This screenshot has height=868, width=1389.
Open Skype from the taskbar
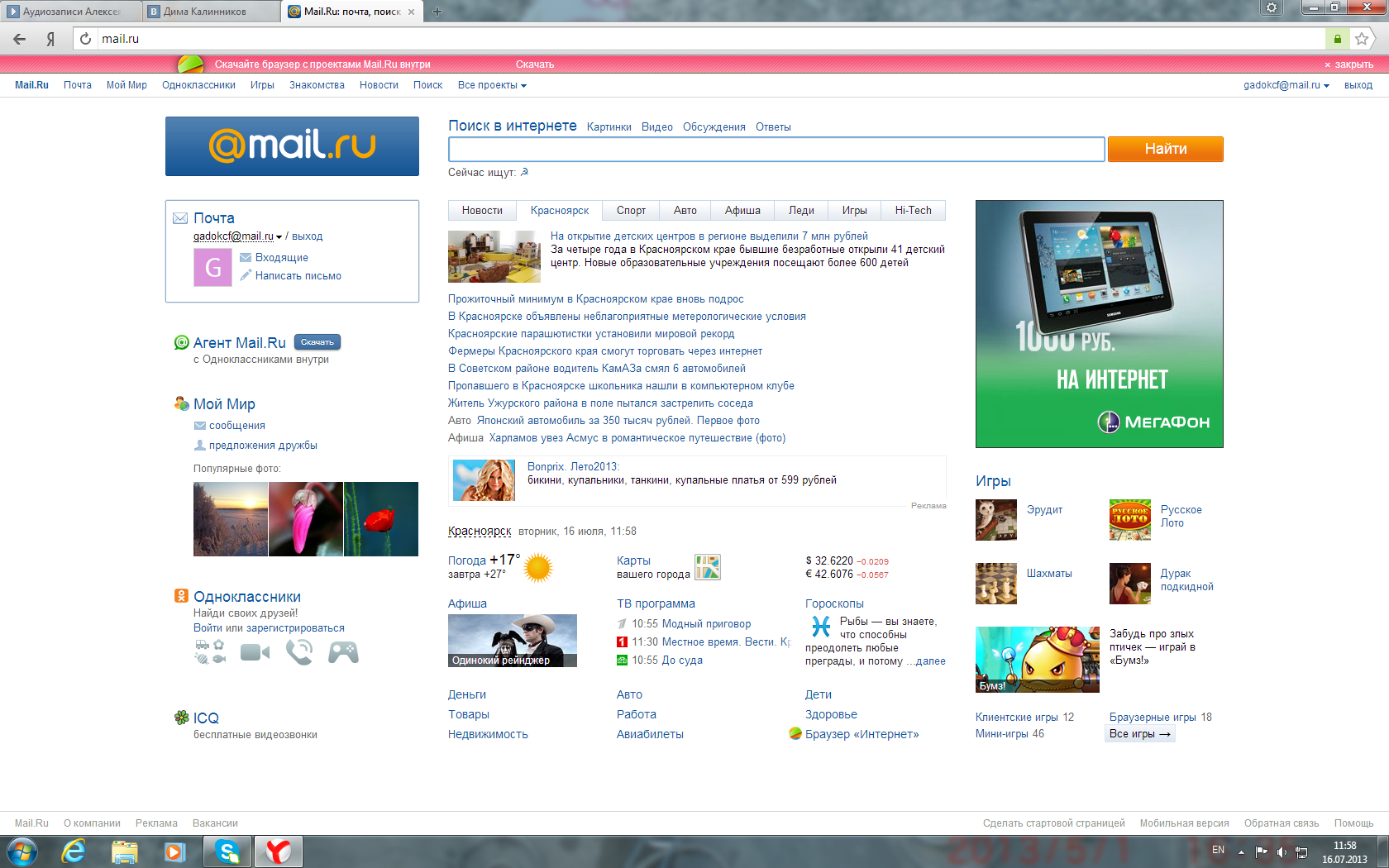227,851
